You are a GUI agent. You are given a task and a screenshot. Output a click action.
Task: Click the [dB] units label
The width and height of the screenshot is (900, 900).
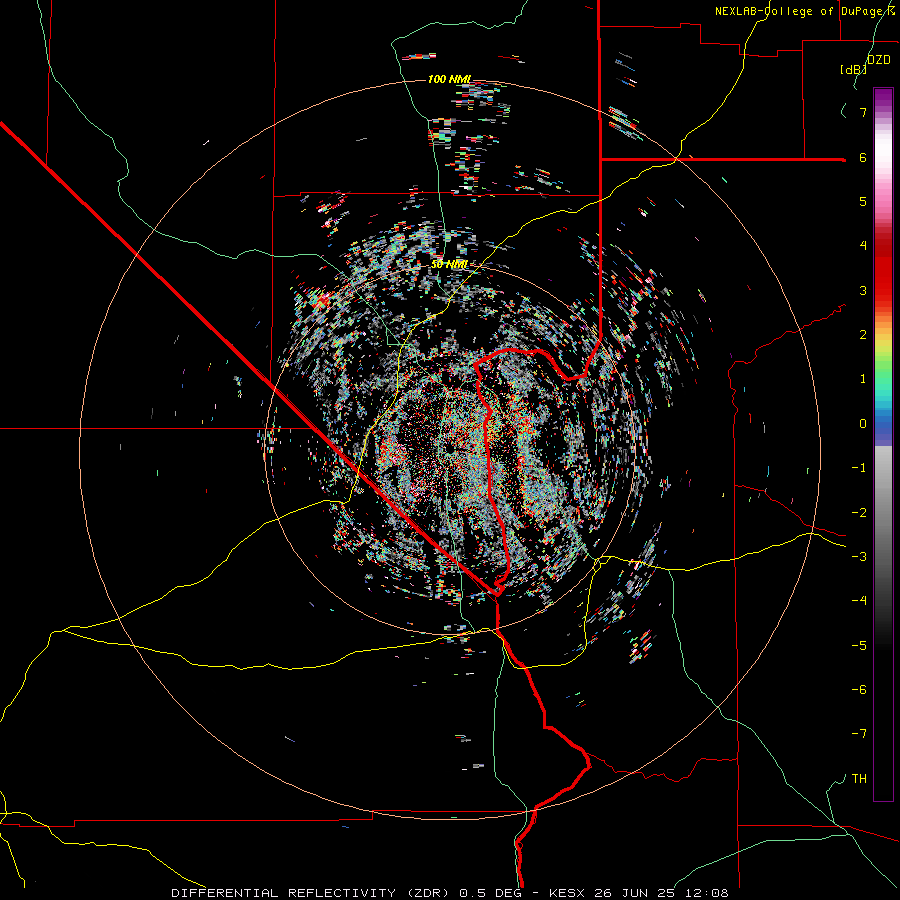click(x=853, y=69)
